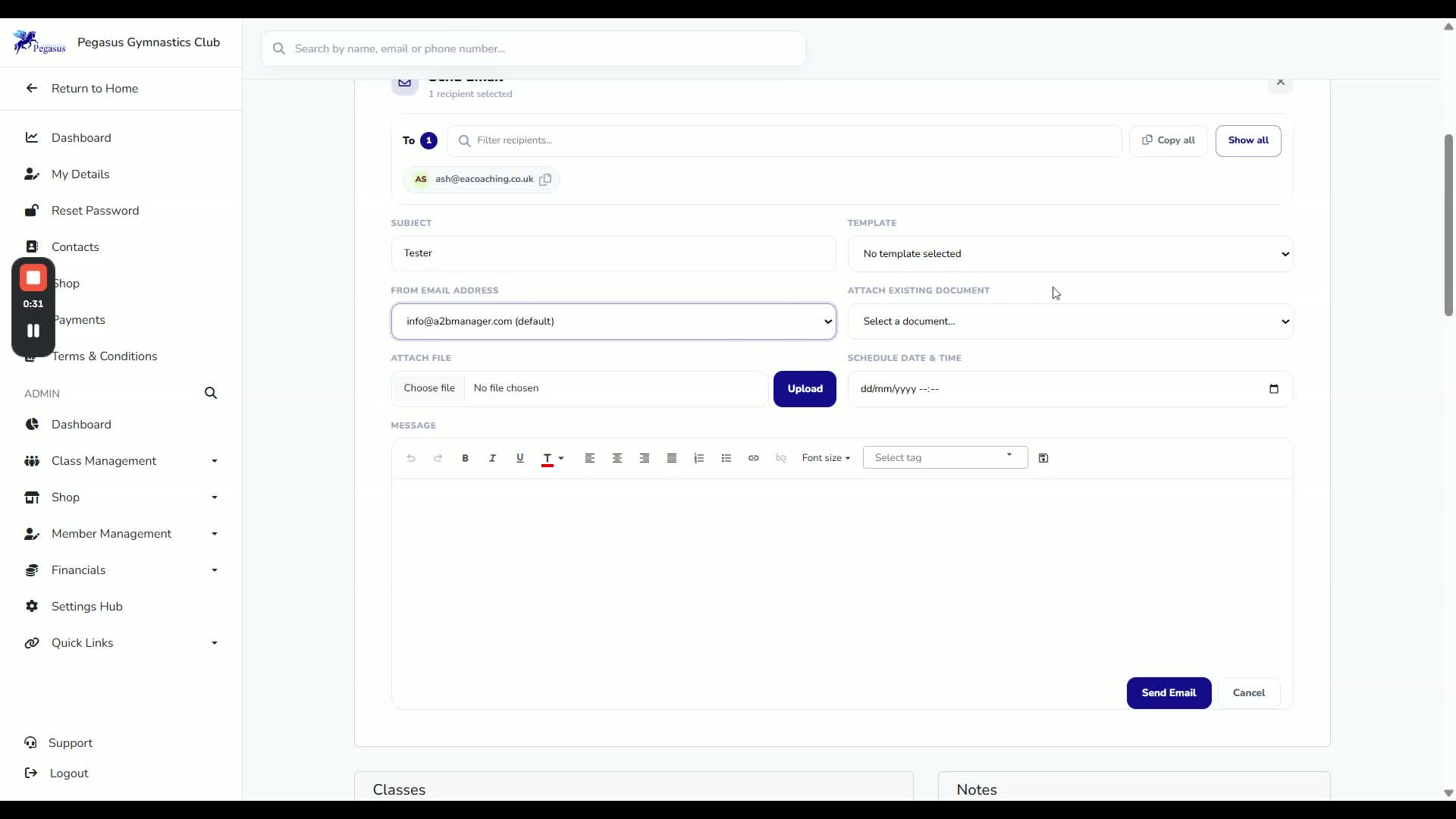Image resolution: width=1456 pixels, height=819 pixels.
Task: Select the numbered list icon
Action: [698, 458]
